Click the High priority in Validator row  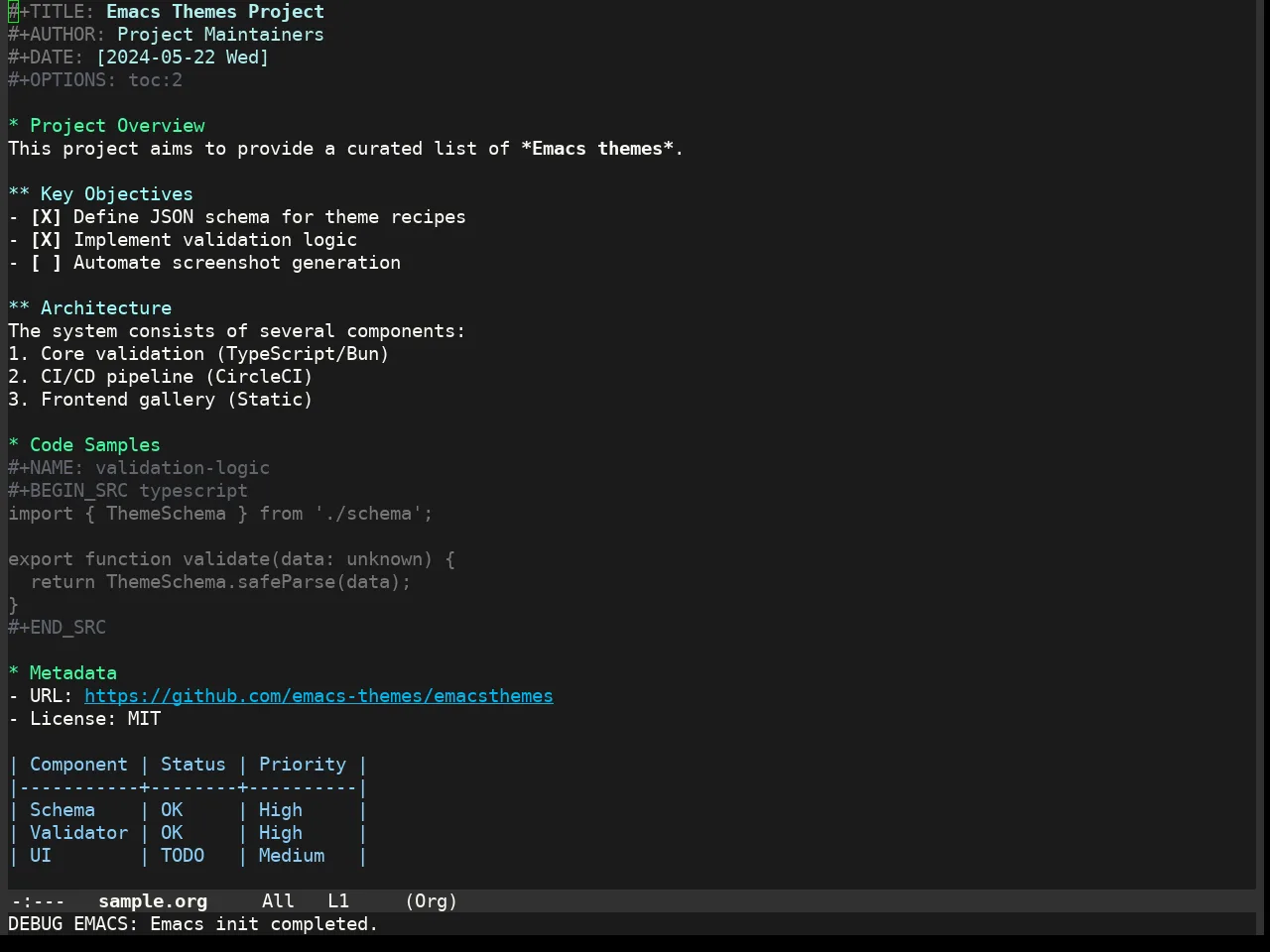281,833
